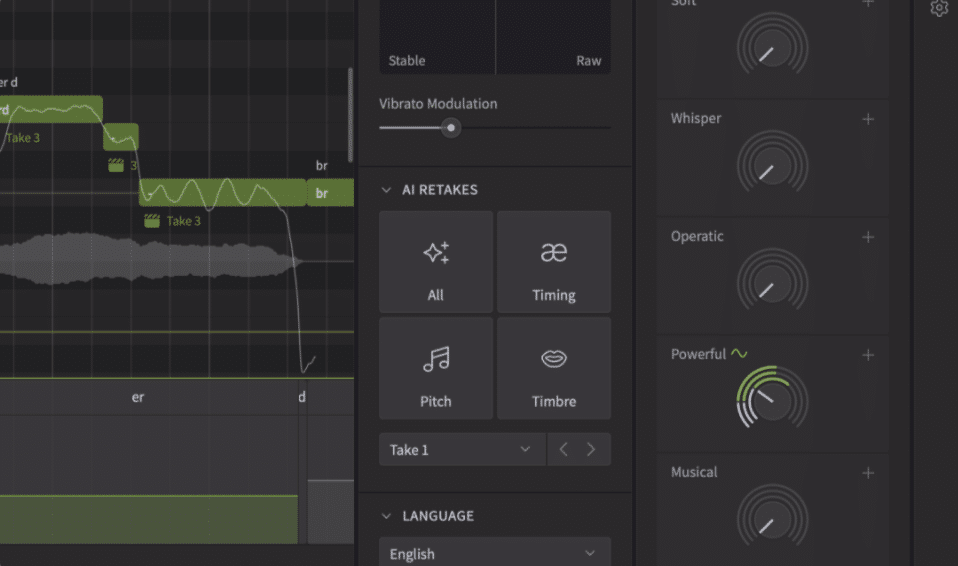The height and width of the screenshot is (566, 958).
Task: Click the clapperboard icon labeled 3
Action: [x=116, y=165]
